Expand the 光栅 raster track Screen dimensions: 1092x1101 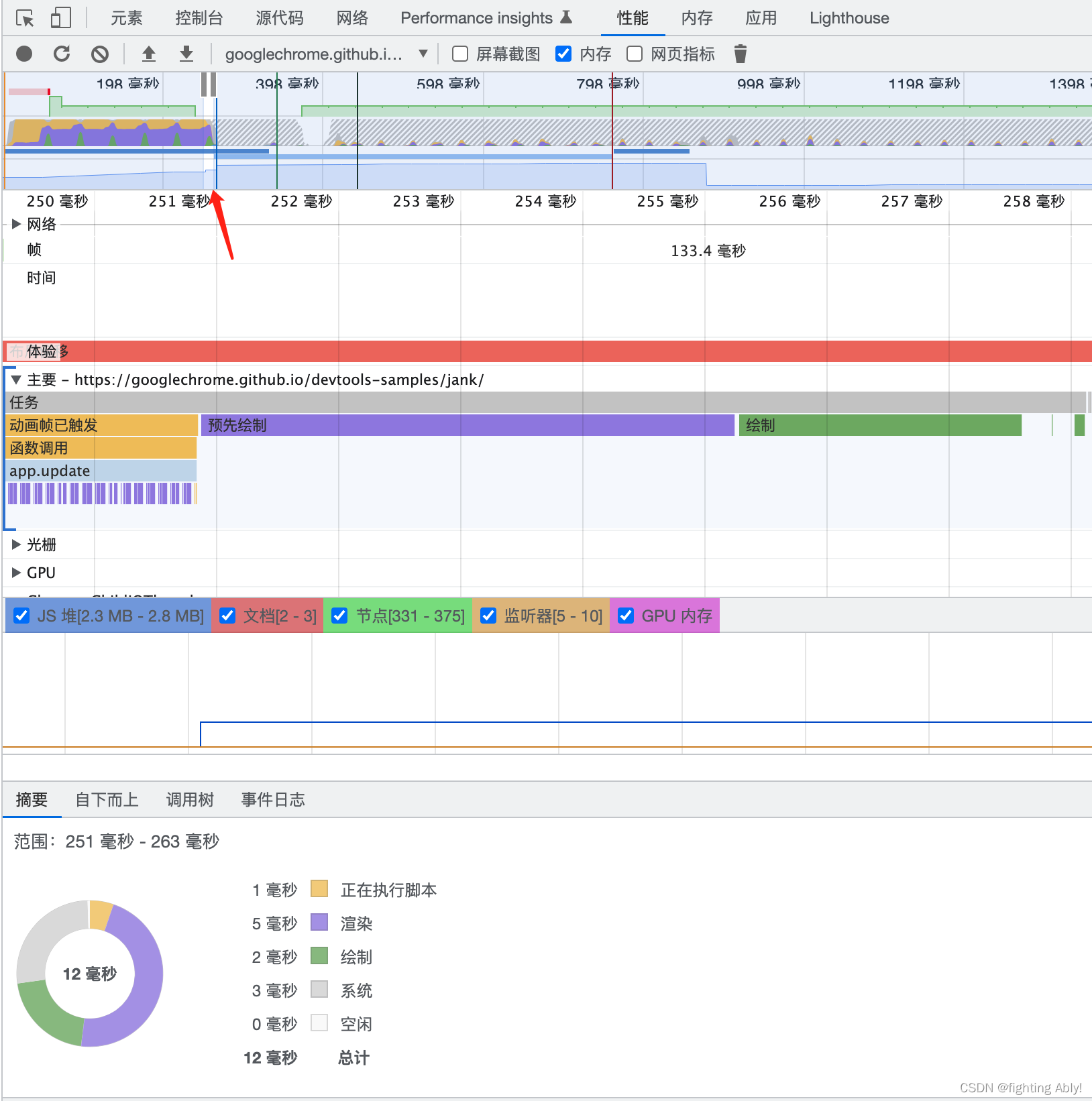coord(16,544)
